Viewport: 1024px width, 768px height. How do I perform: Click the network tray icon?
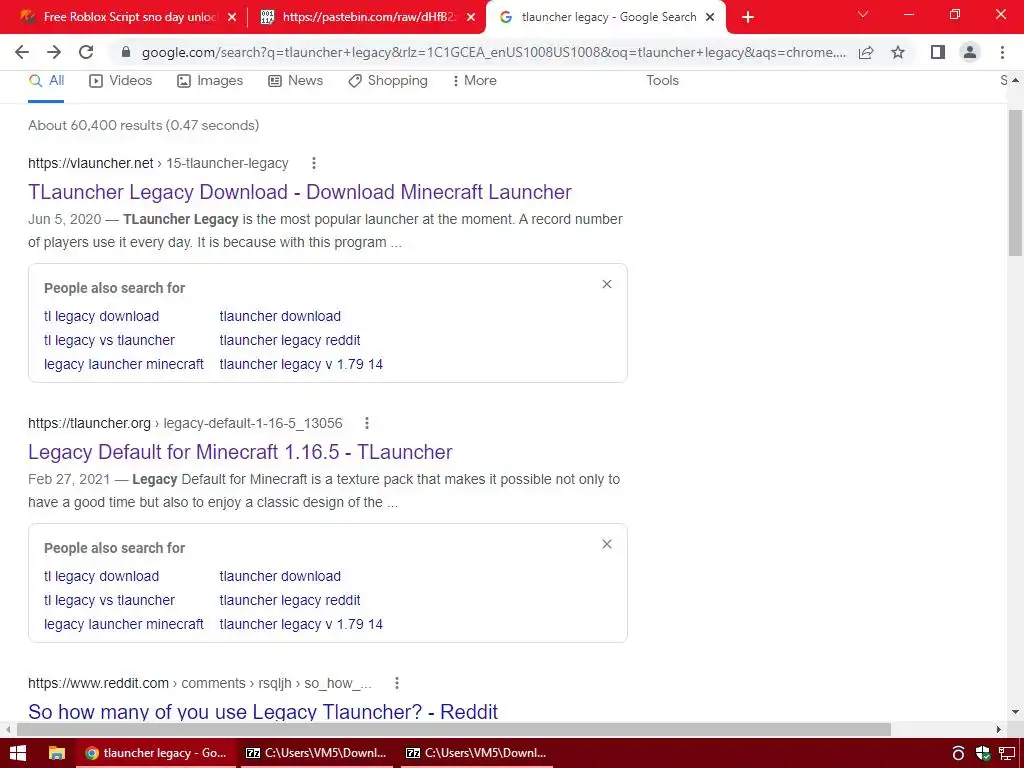coord(1006,753)
